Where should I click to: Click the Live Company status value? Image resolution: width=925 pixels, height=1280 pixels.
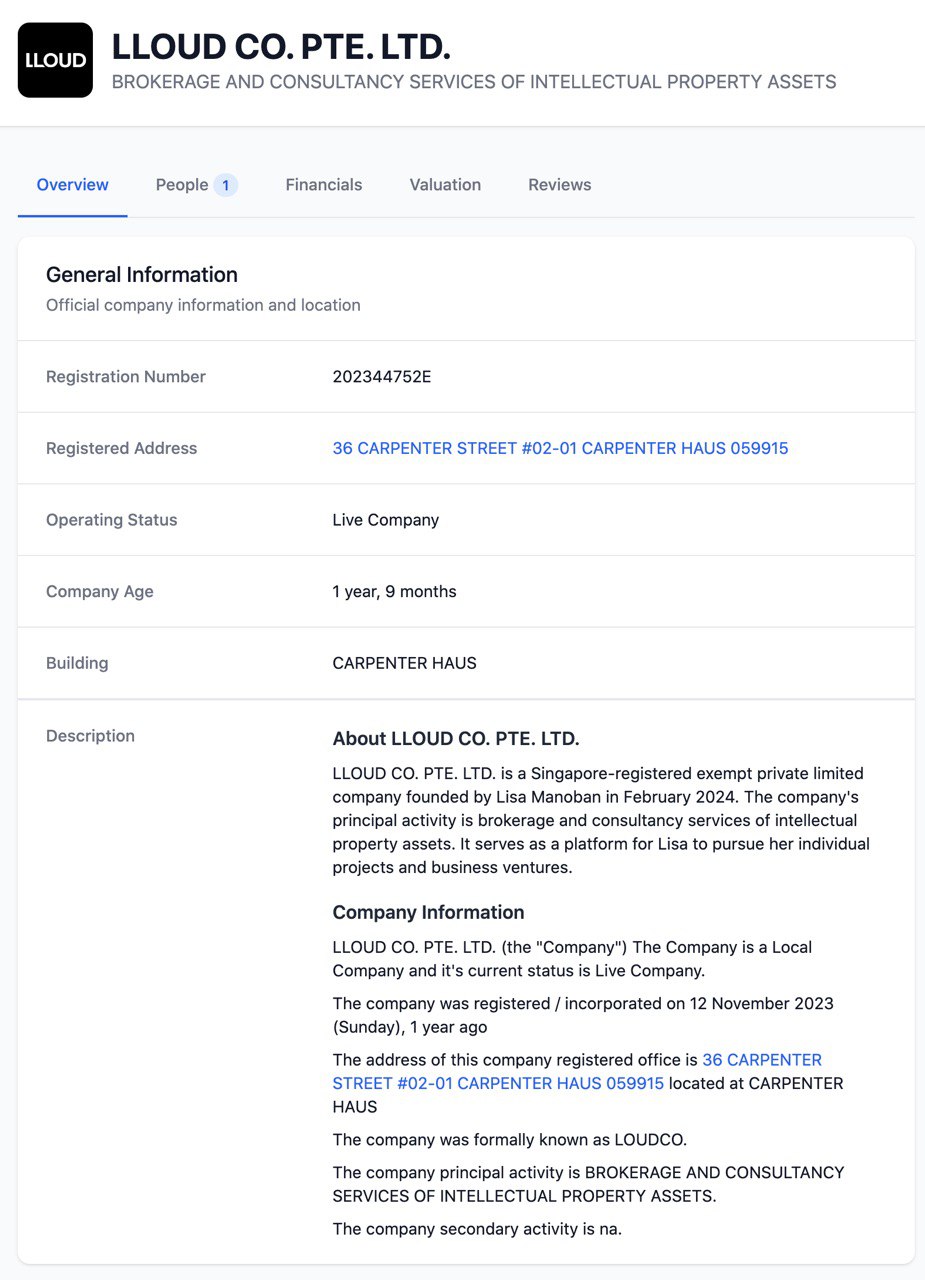tap(386, 520)
